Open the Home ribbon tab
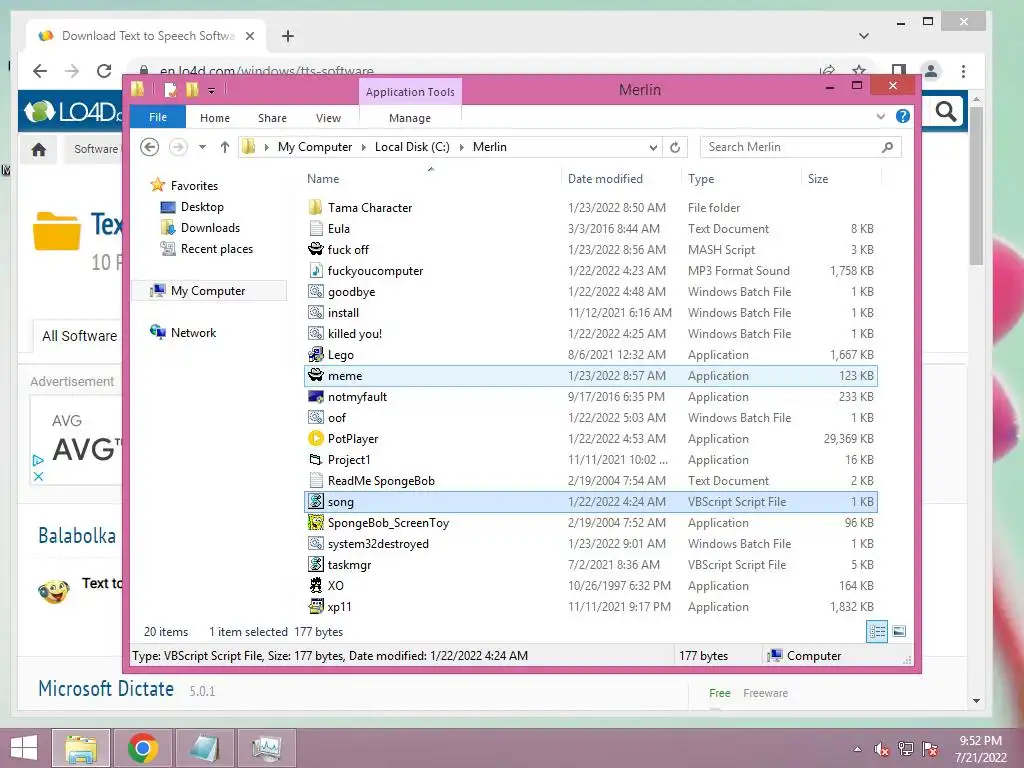This screenshot has width=1024, height=768. pyautogui.click(x=215, y=118)
